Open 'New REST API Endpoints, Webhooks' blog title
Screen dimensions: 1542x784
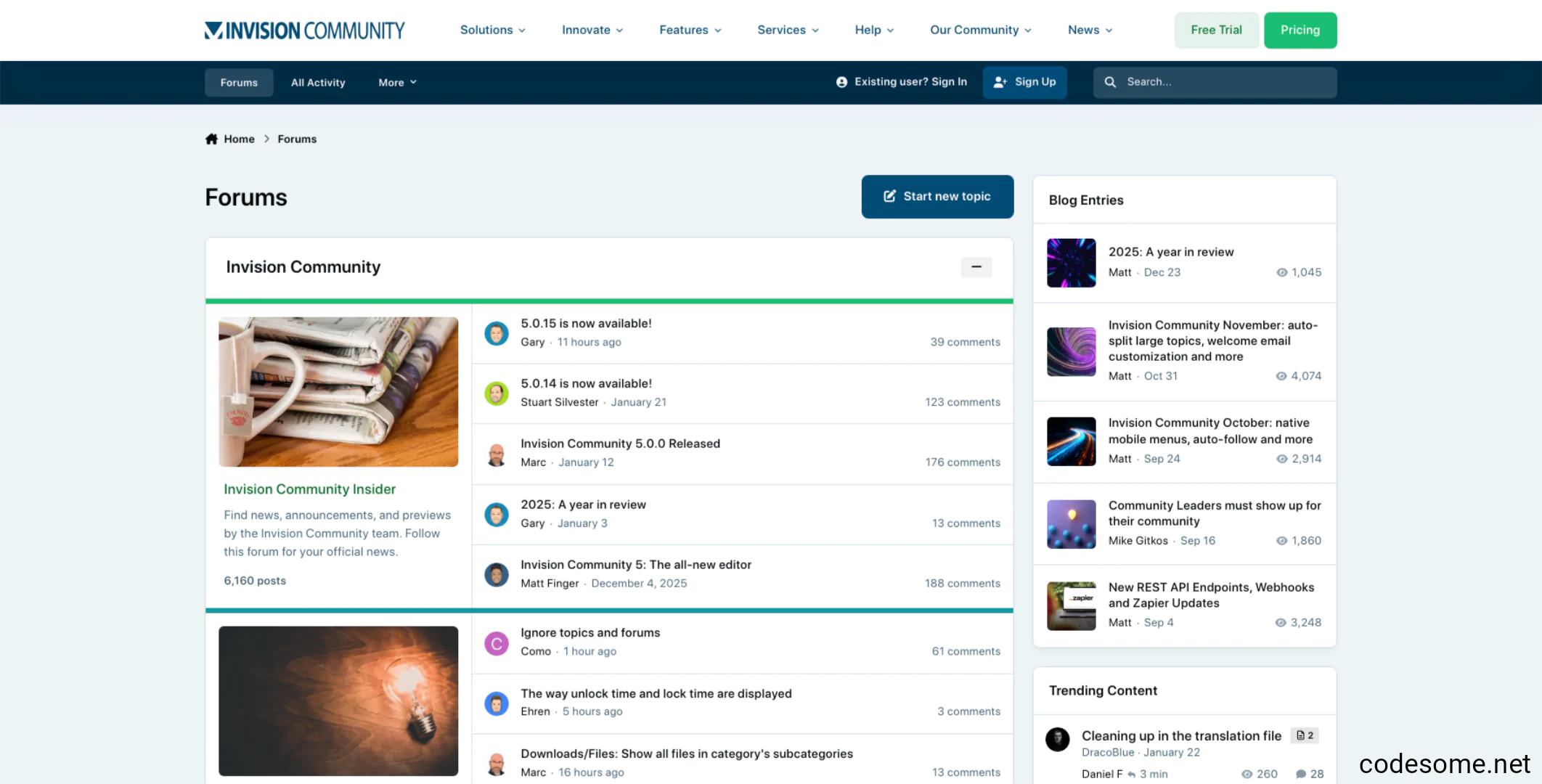click(x=1211, y=595)
